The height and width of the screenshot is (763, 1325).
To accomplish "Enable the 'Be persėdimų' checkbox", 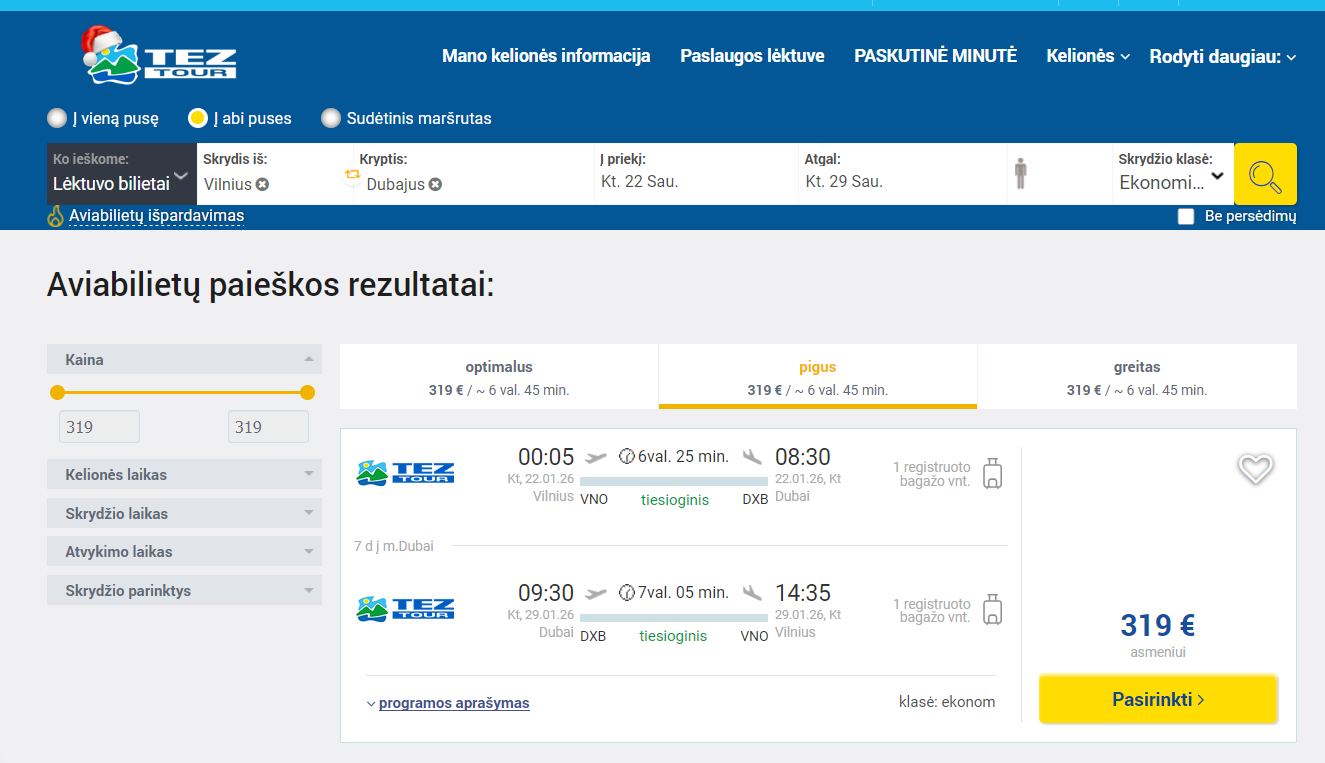I will [1186, 216].
